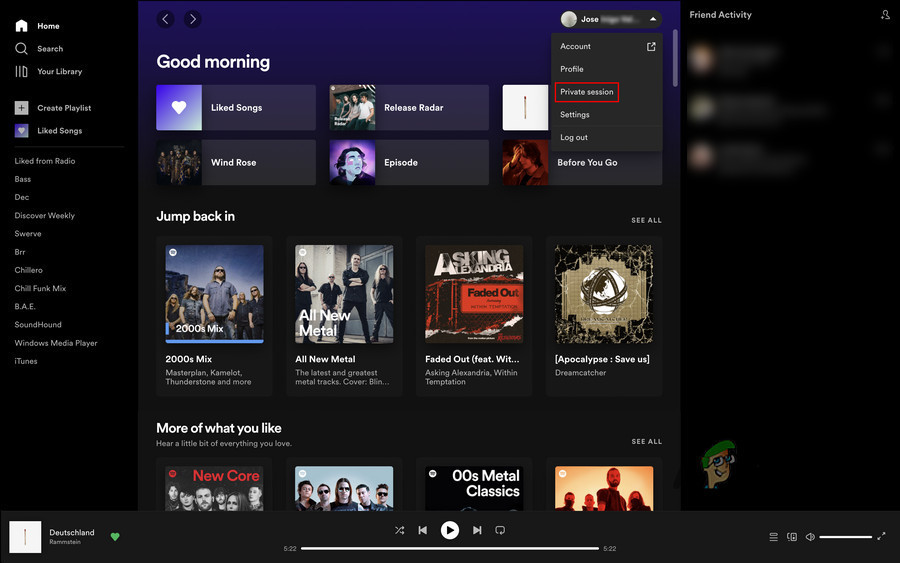
Task: Open the Faded Out album cover
Action: click(474, 294)
